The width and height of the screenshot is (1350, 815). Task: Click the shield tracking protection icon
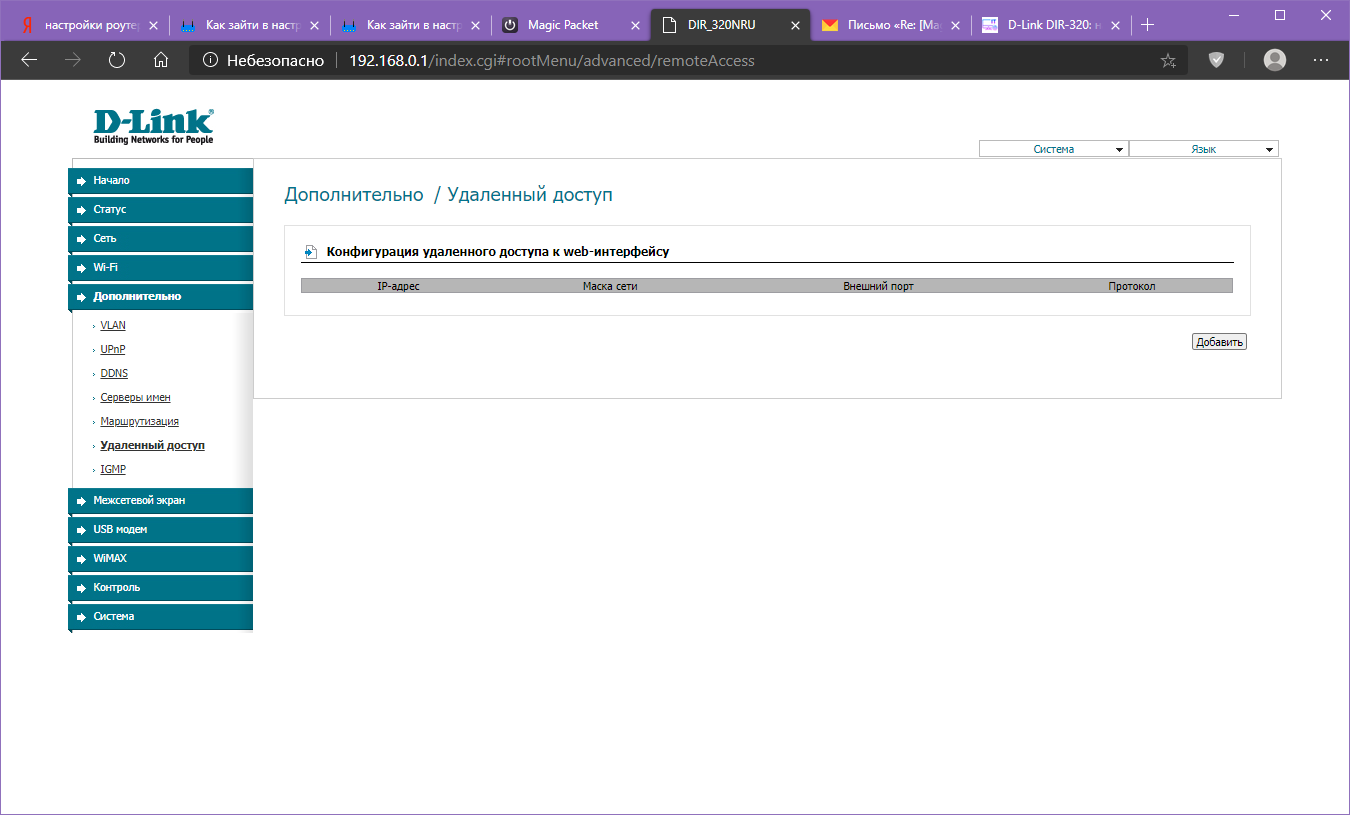(1216, 60)
